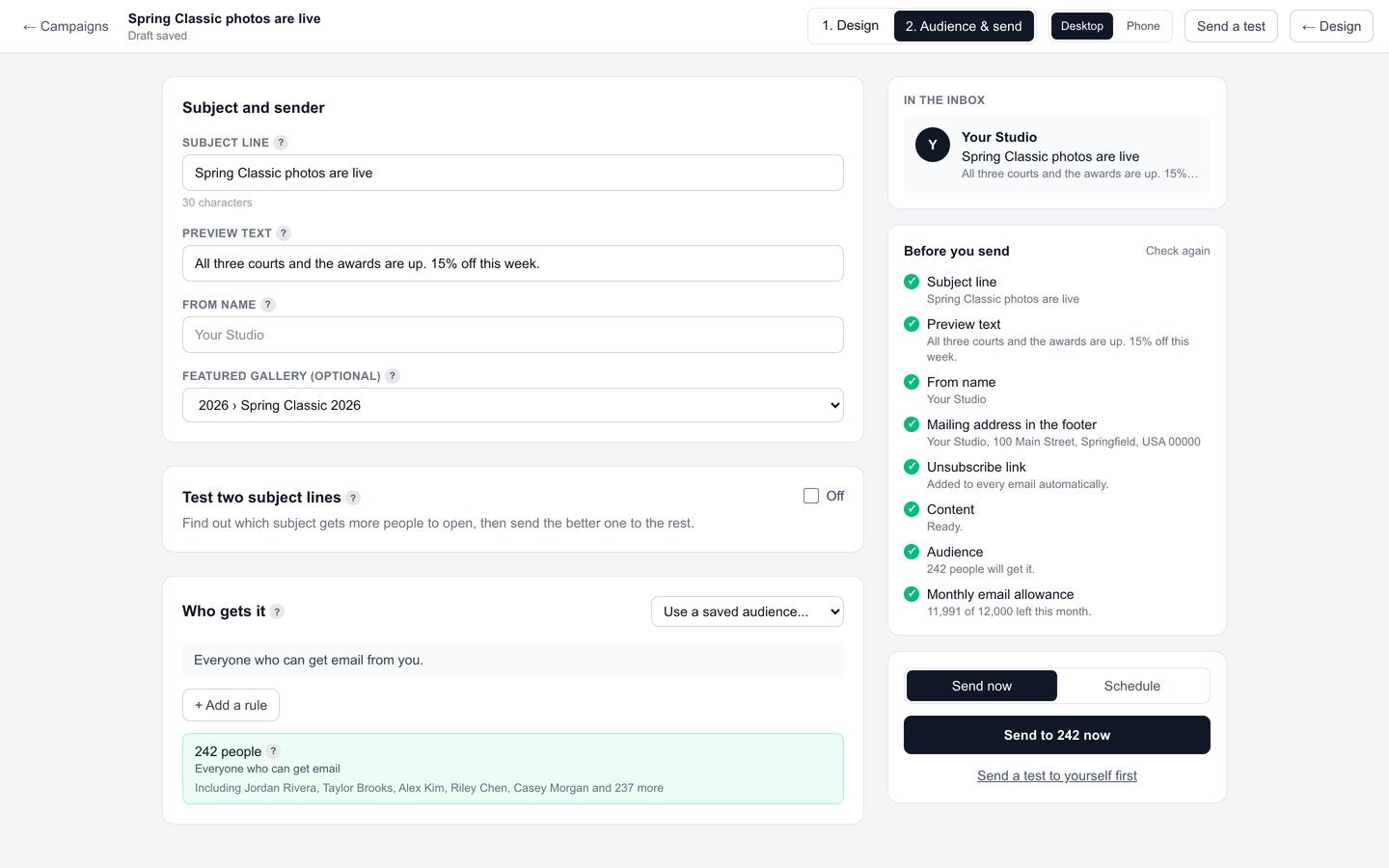This screenshot has width=1389, height=868.
Task: Enable the Test two subject lines checkbox
Action: [x=811, y=496]
